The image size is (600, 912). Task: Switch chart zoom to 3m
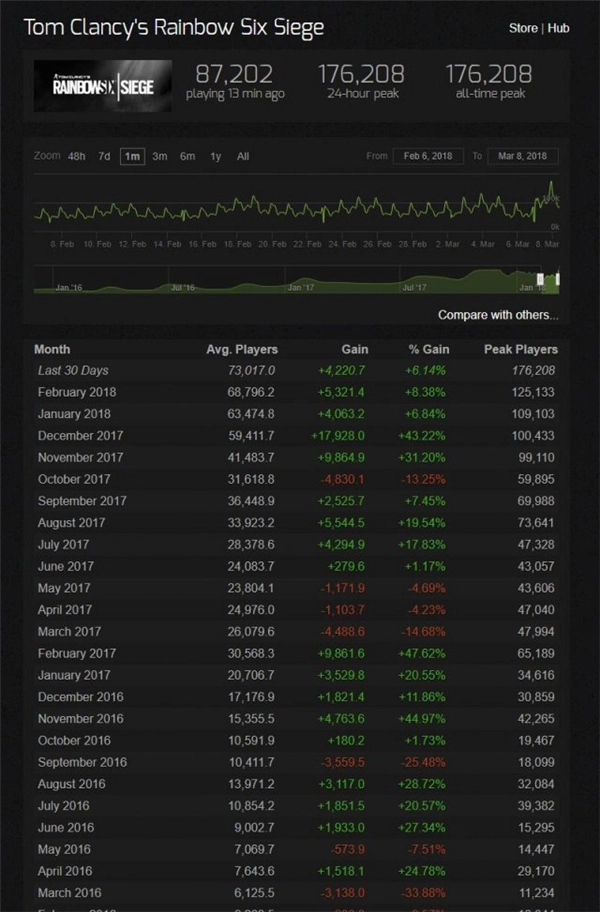[159, 157]
